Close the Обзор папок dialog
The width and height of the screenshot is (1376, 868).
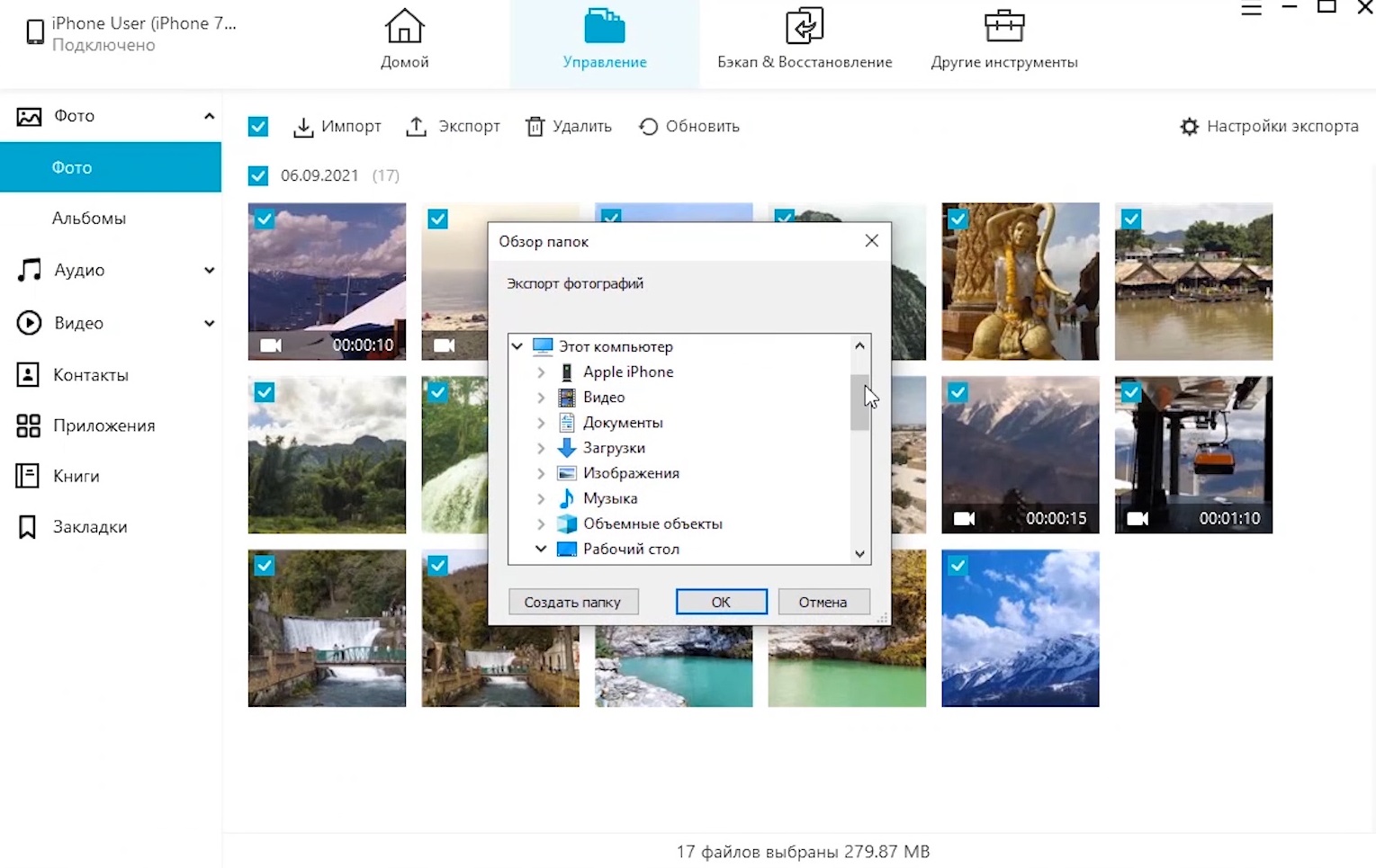tap(871, 241)
